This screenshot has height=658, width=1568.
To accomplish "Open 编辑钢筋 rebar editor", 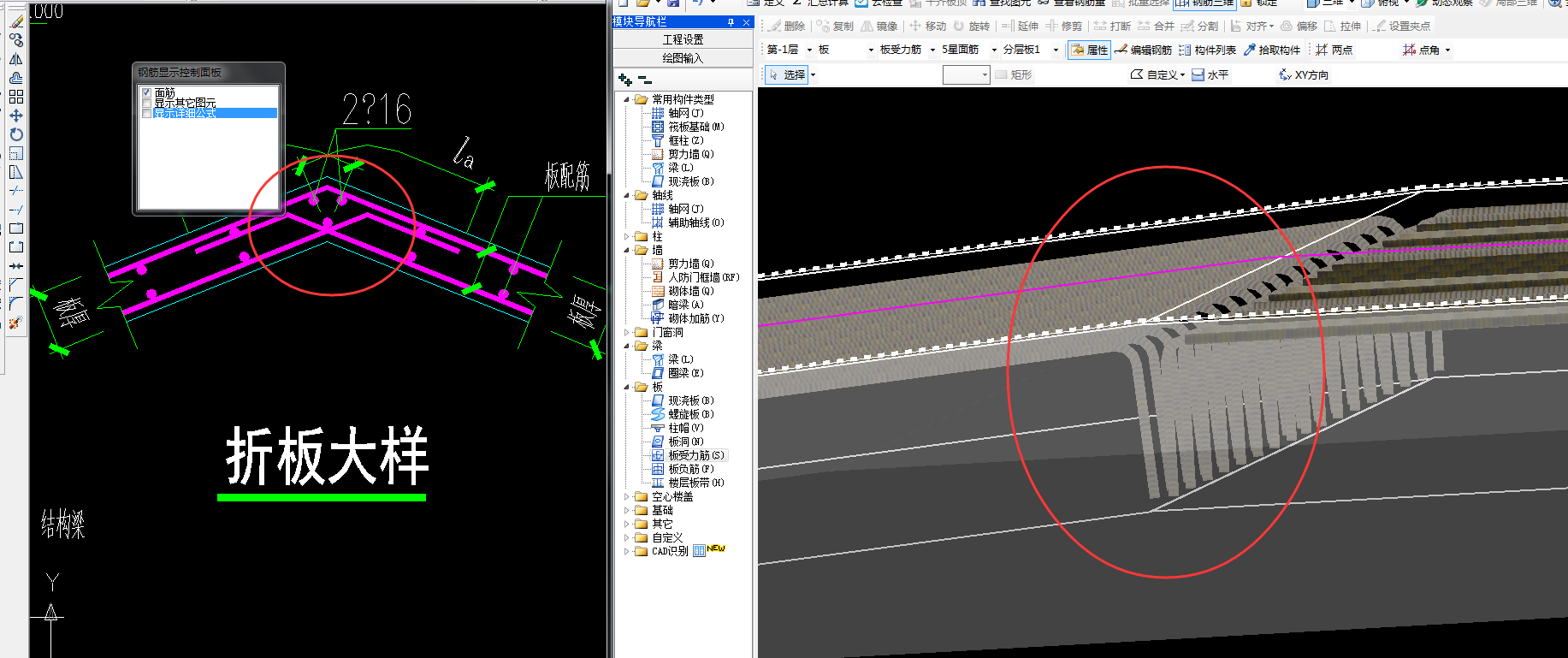I will (1144, 50).
